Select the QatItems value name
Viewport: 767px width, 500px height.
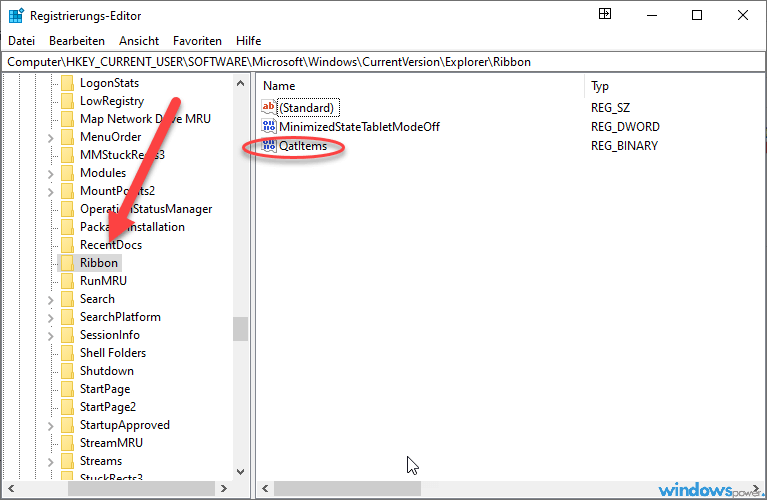click(x=303, y=146)
